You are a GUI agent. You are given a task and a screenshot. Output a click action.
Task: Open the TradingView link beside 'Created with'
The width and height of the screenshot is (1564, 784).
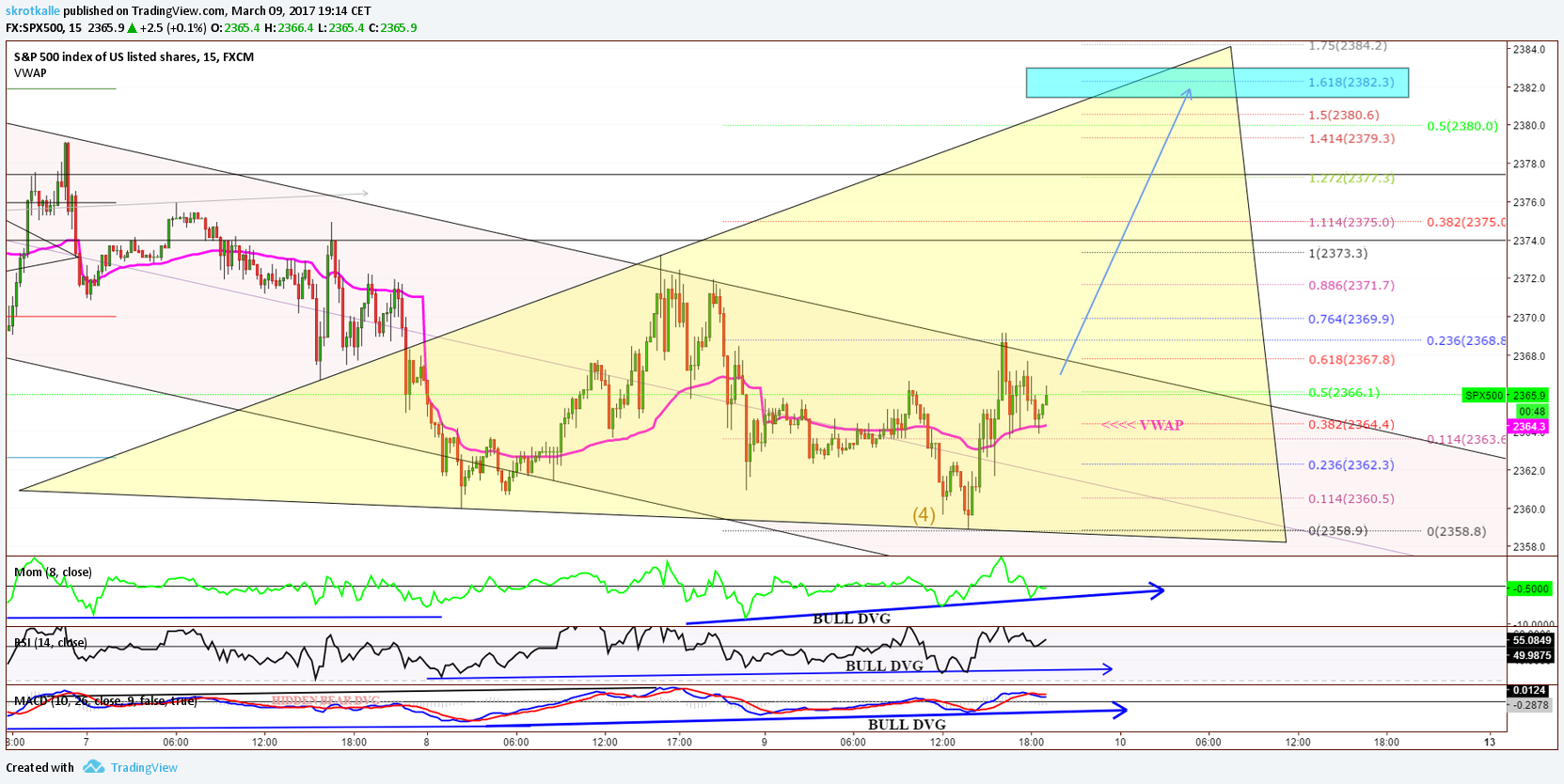point(144,767)
